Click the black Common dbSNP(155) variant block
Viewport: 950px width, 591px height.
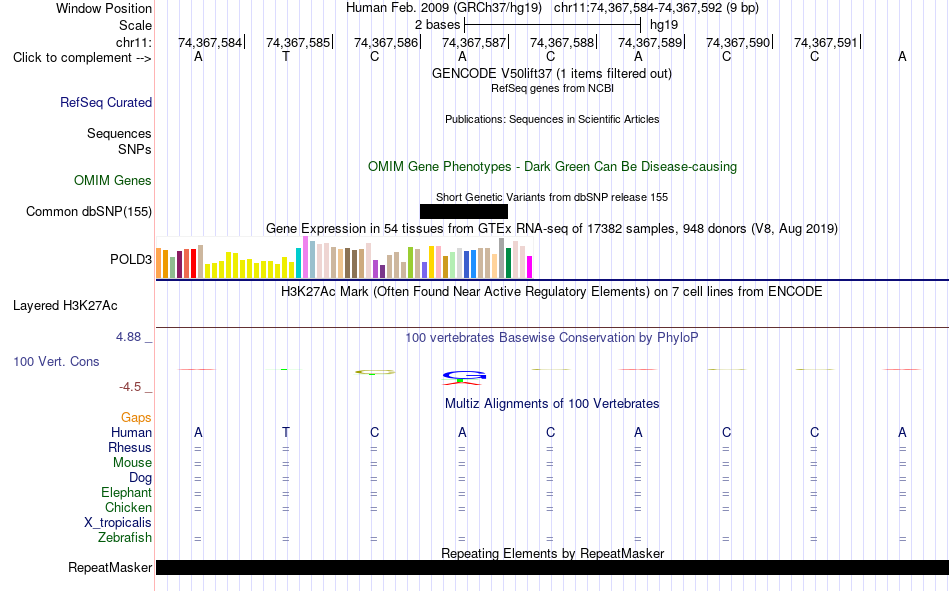tap(463, 212)
